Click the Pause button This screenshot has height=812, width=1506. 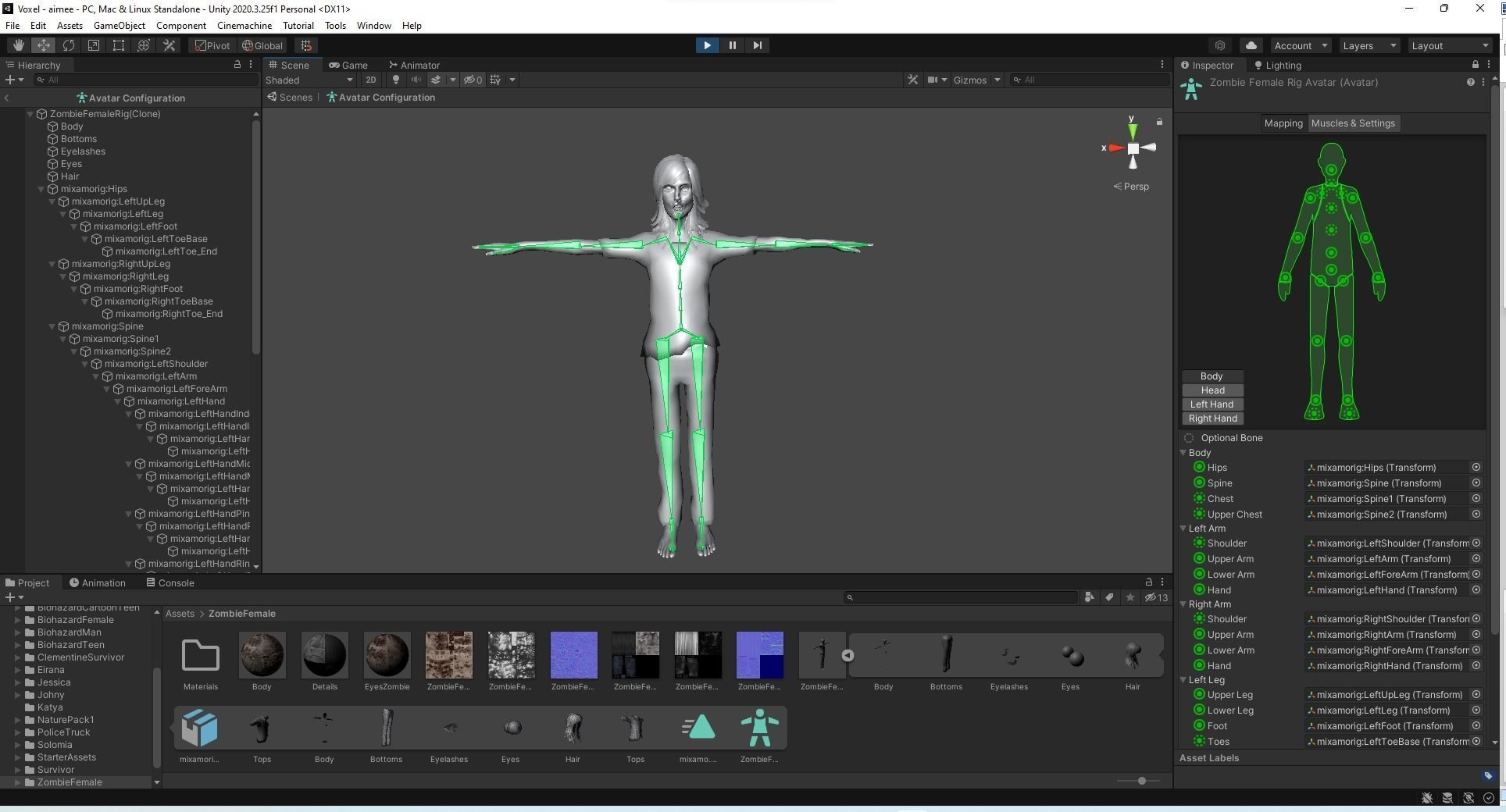732,45
